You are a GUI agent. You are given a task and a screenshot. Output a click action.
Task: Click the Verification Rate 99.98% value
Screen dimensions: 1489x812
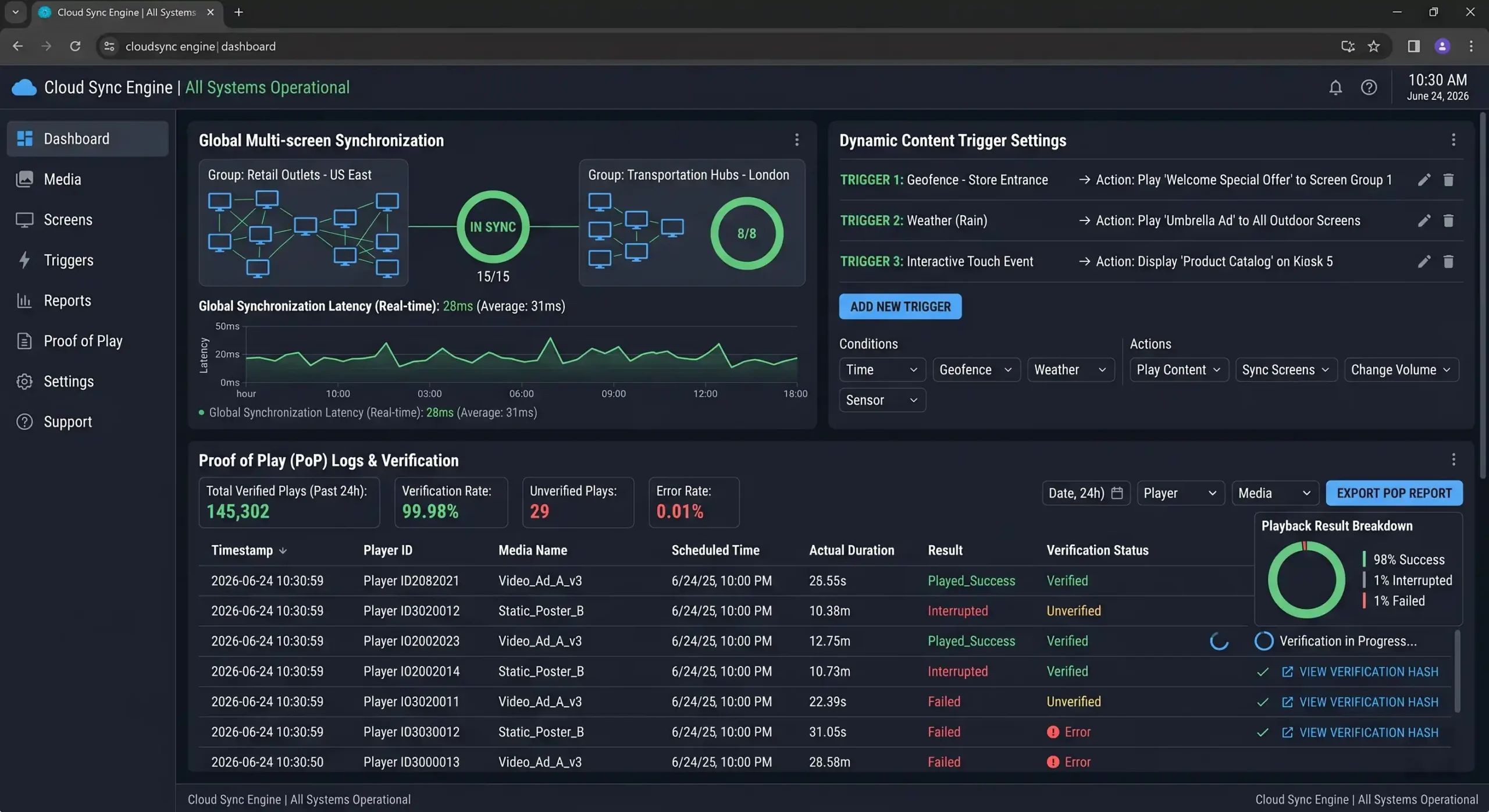430,512
